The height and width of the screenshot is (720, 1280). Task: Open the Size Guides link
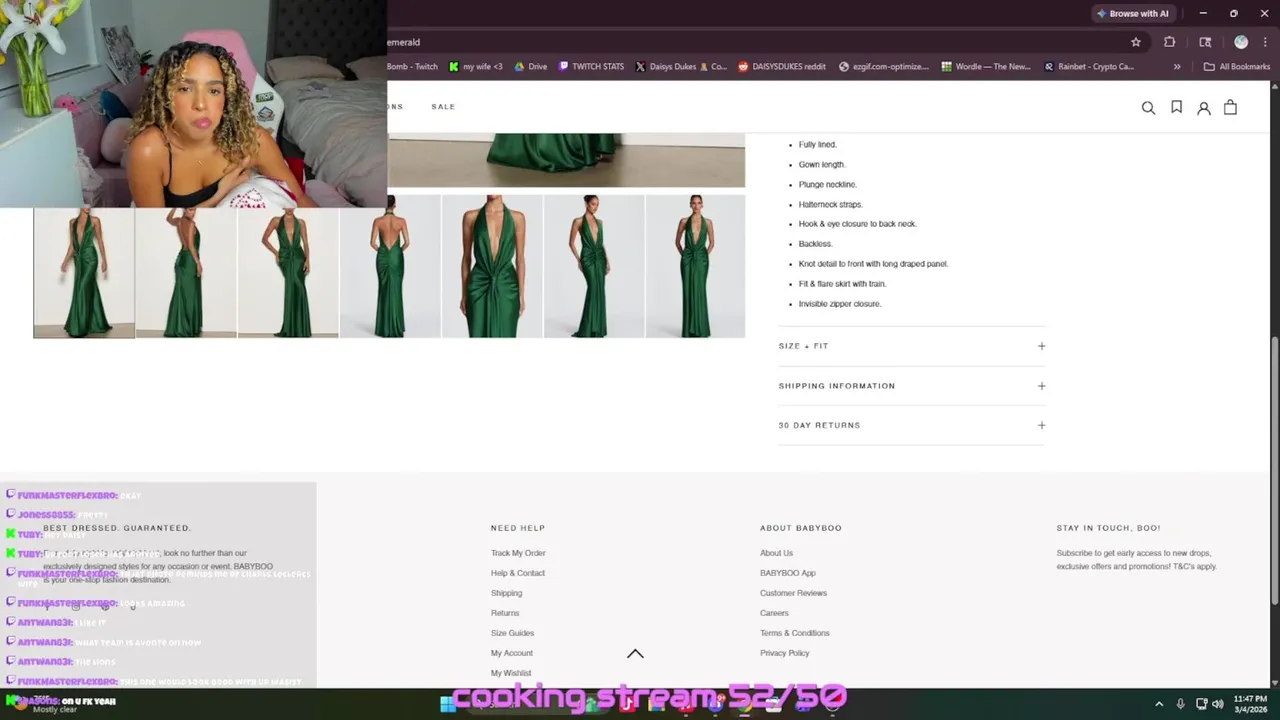coord(512,633)
